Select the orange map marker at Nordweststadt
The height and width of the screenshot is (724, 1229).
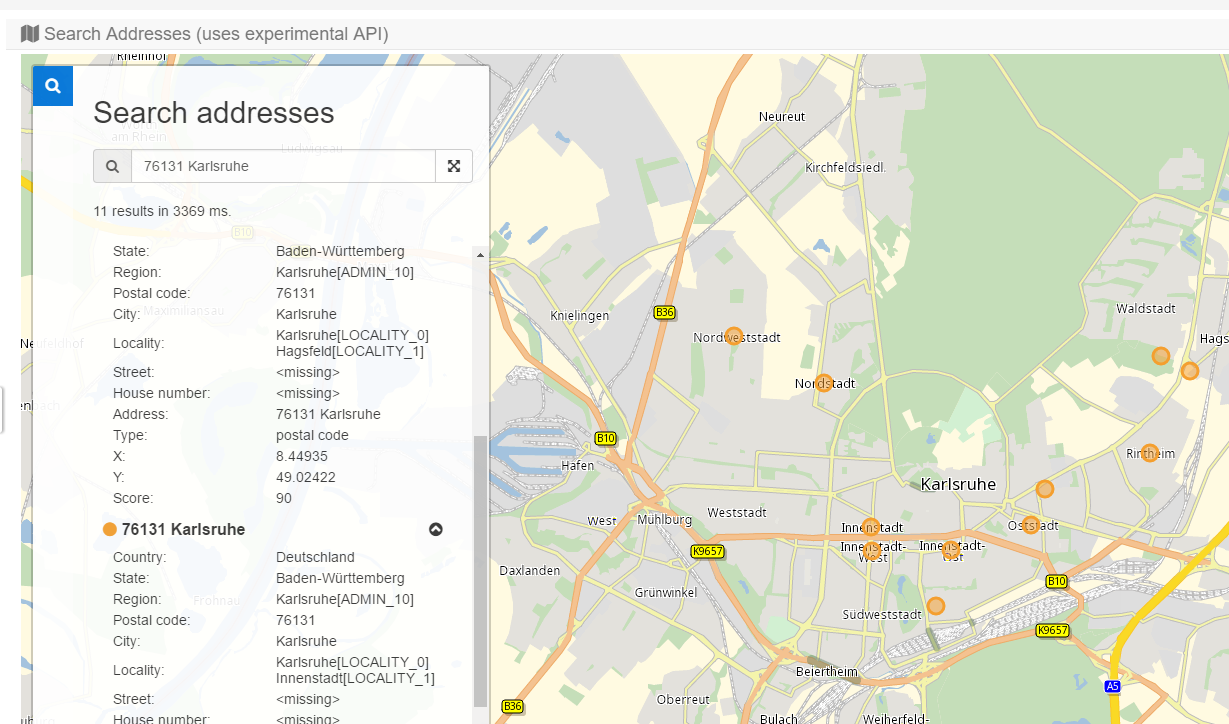[733, 336]
